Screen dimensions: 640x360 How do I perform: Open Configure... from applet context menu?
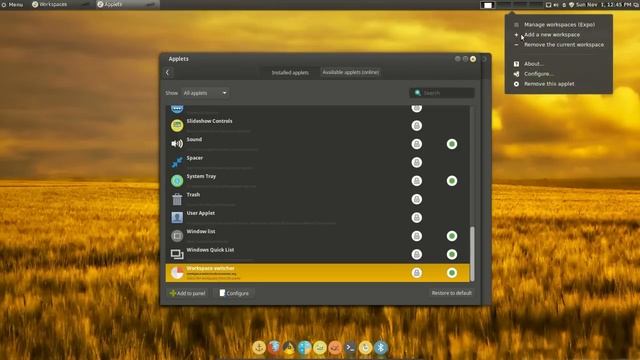pyautogui.click(x=539, y=74)
